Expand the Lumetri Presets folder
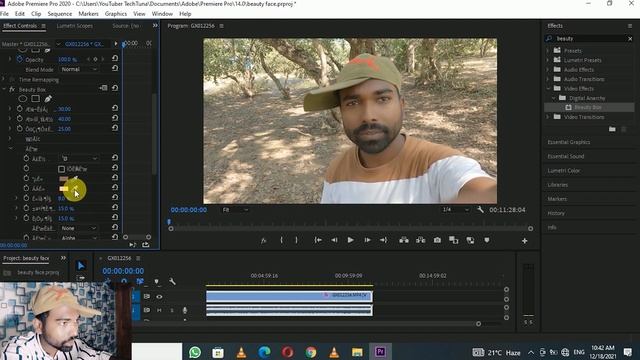Viewport: 640px width, 360px height. click(548, 60)
